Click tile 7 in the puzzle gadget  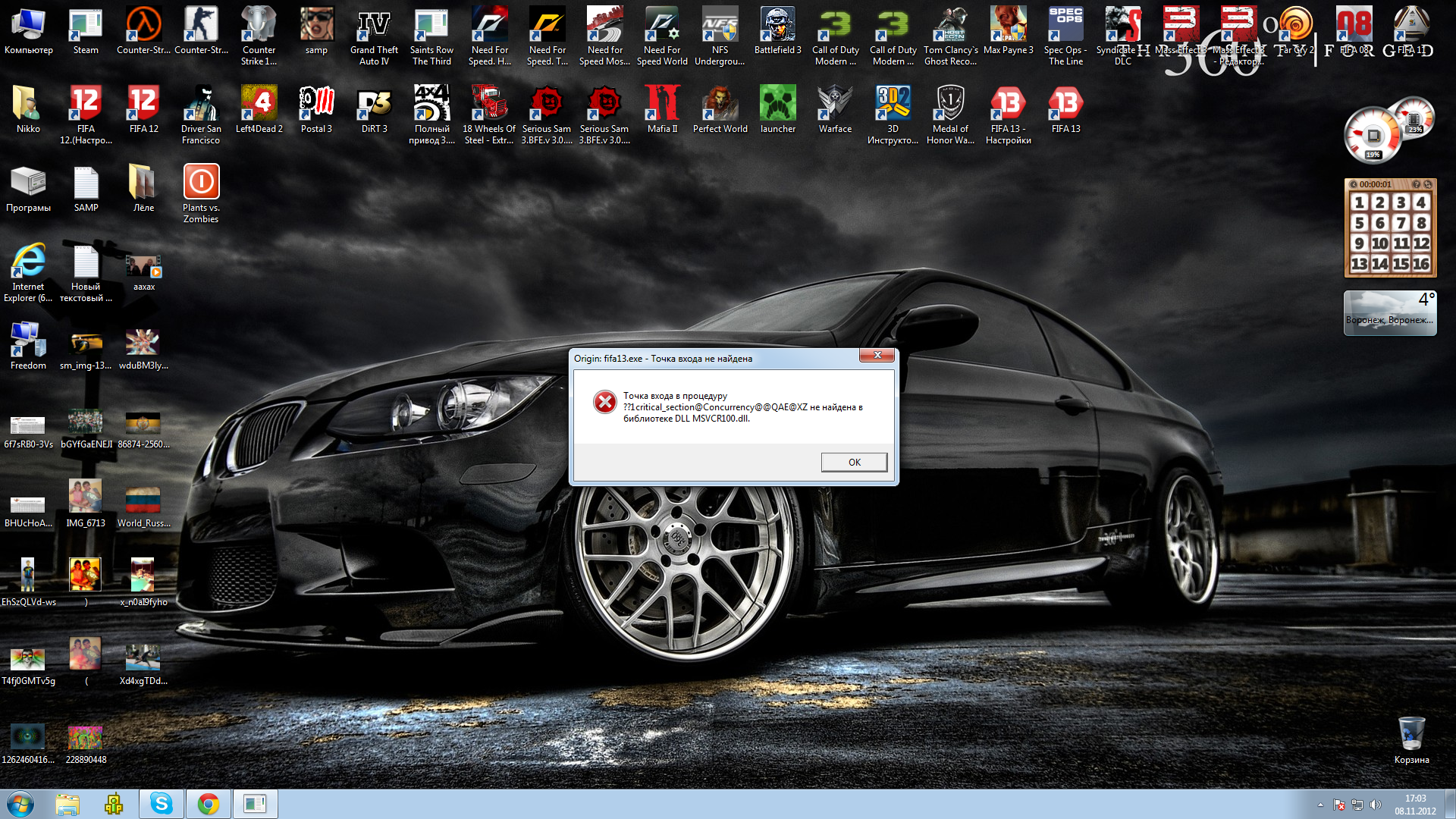[1401, 223]
